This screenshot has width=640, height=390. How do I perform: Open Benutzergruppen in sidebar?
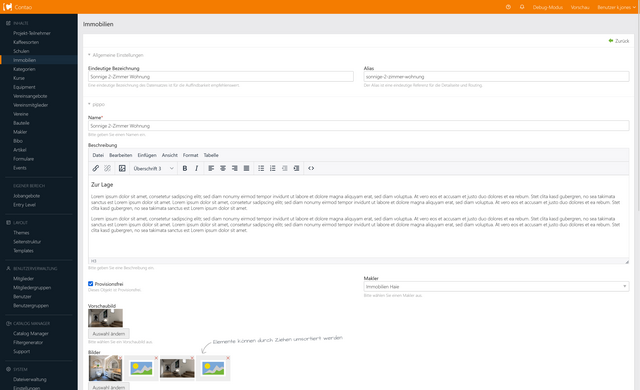pyautogui.click(x=31, y=306)
